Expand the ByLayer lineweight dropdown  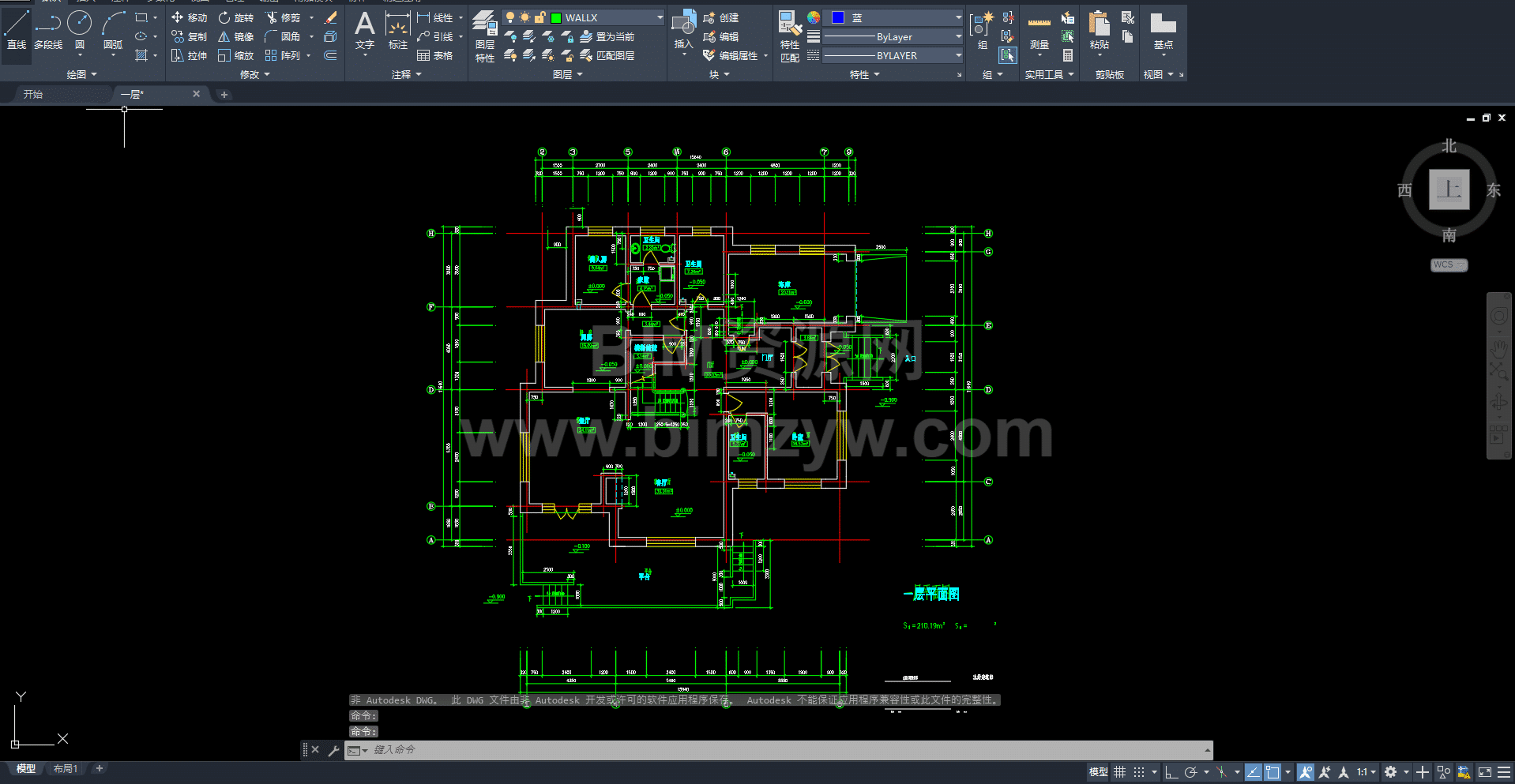click(958, 36)
